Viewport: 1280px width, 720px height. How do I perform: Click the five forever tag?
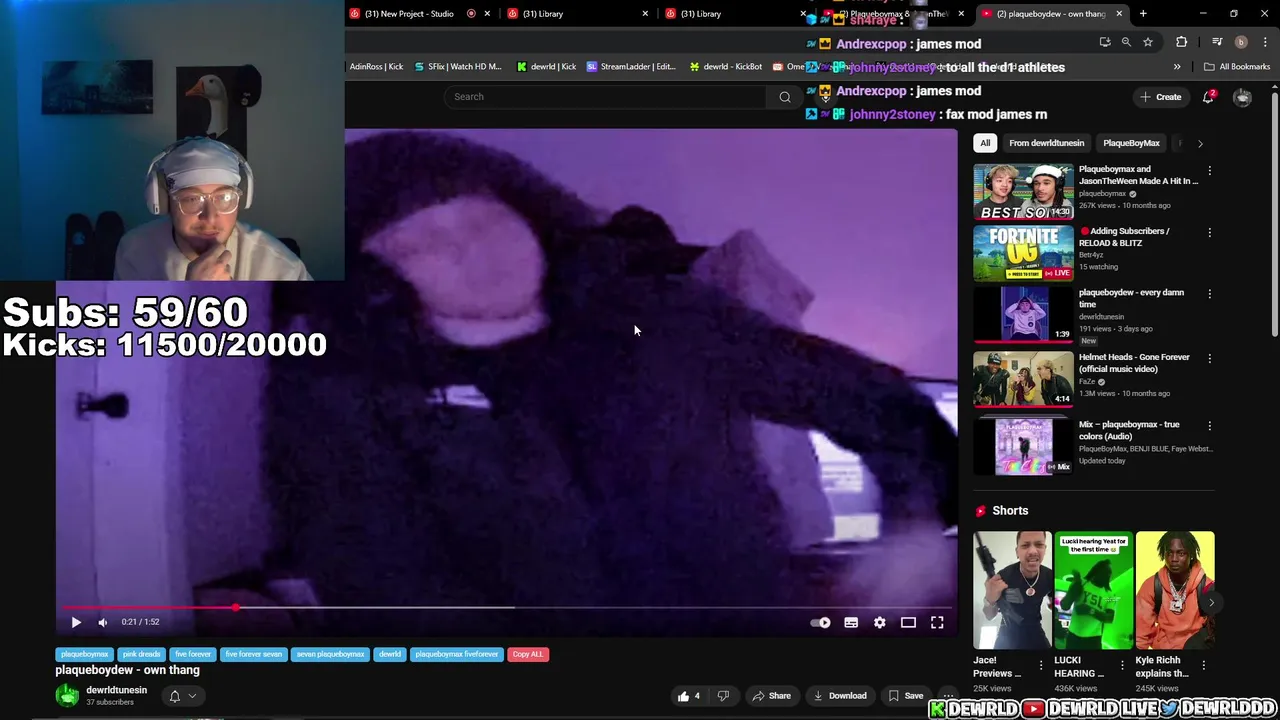coord(193,654)
